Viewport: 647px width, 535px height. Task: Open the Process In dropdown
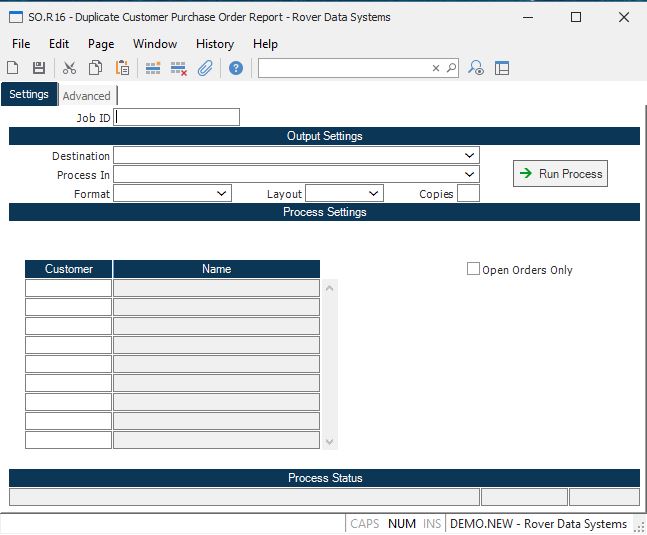(x=469, y=175)
